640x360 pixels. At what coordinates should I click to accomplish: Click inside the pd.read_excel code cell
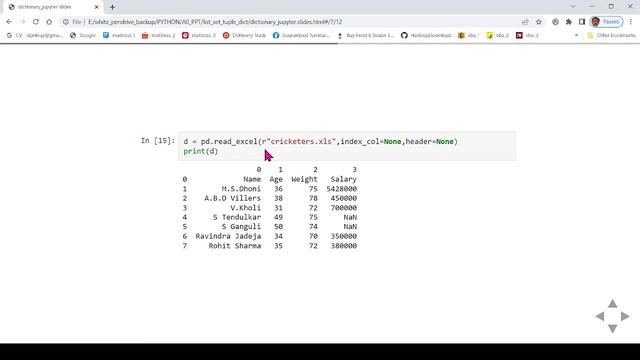pos(347,146)
